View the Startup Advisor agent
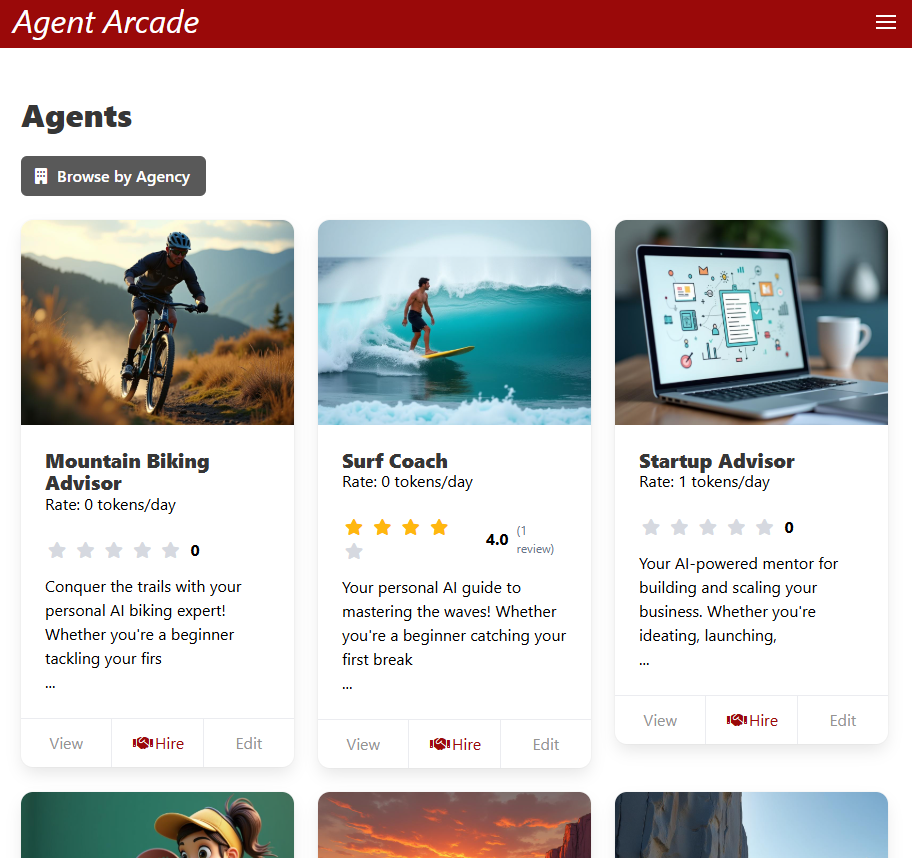The image size is (912, 858). pos(660,720)
